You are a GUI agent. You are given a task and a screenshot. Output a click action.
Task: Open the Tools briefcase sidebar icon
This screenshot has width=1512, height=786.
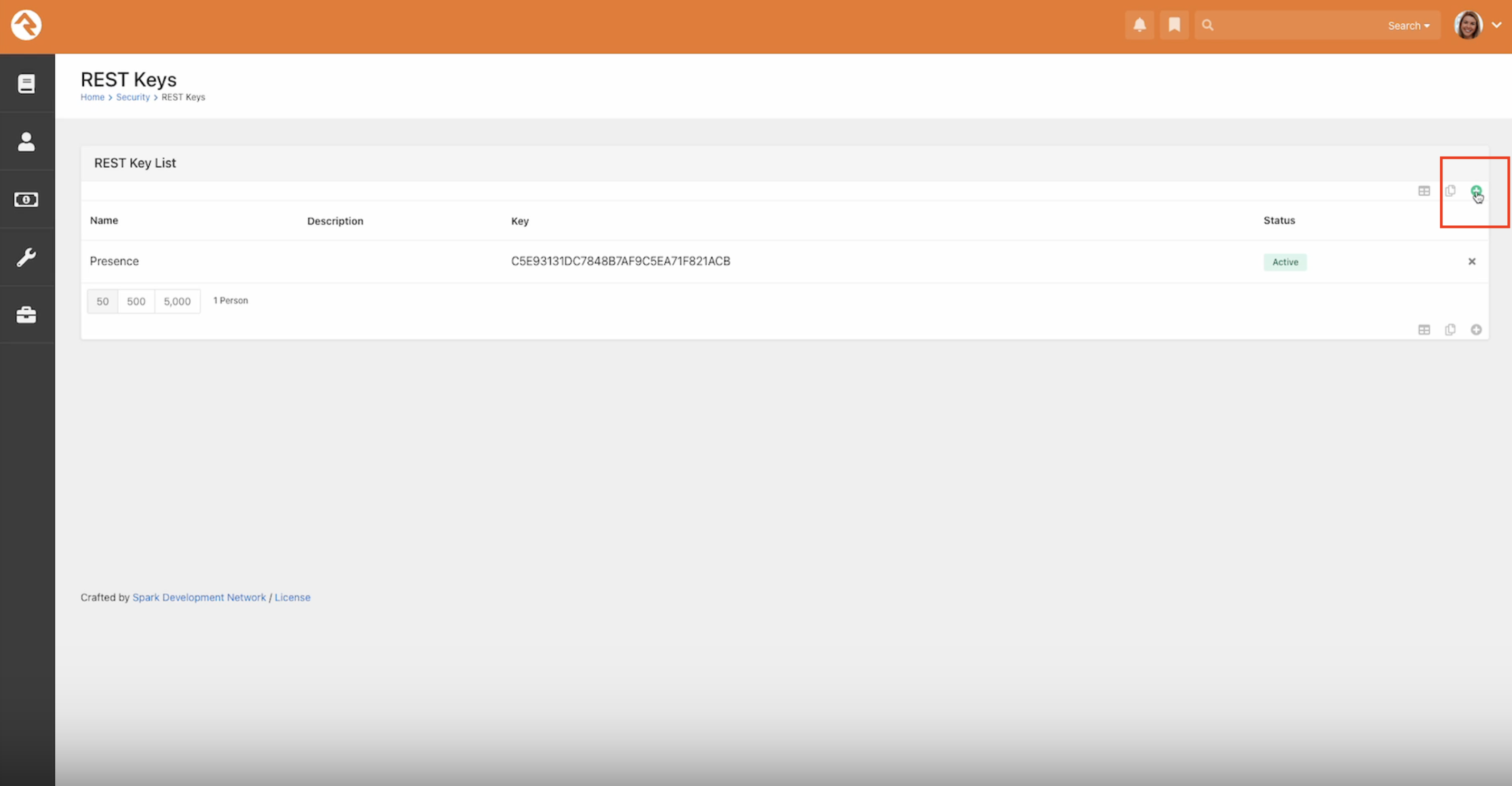coord(26,315)
